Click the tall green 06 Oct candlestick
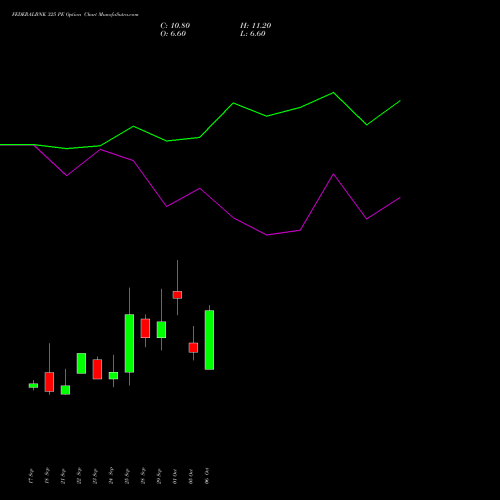 click(209, 340)
